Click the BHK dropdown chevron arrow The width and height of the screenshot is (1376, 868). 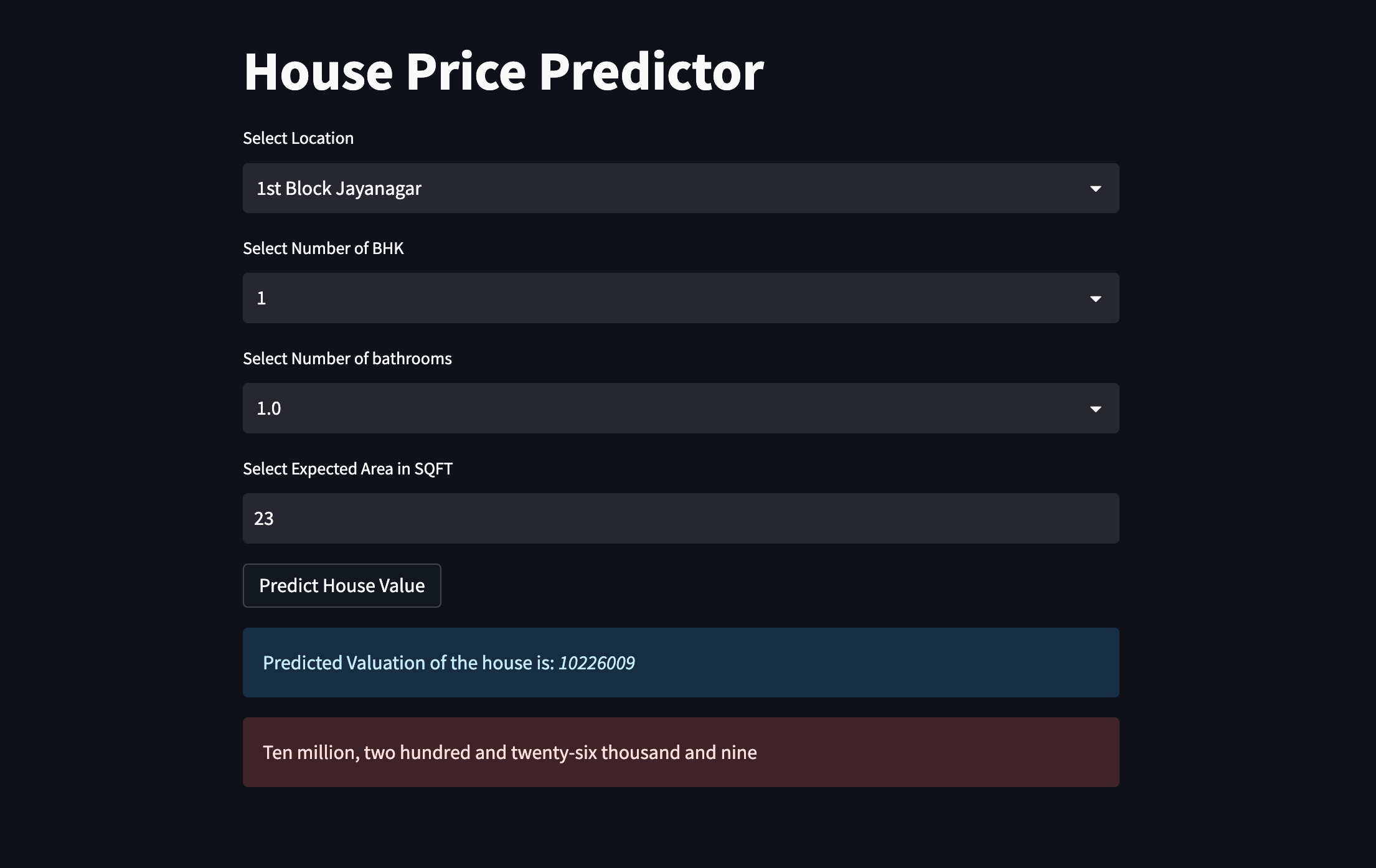coord(1096,298)
